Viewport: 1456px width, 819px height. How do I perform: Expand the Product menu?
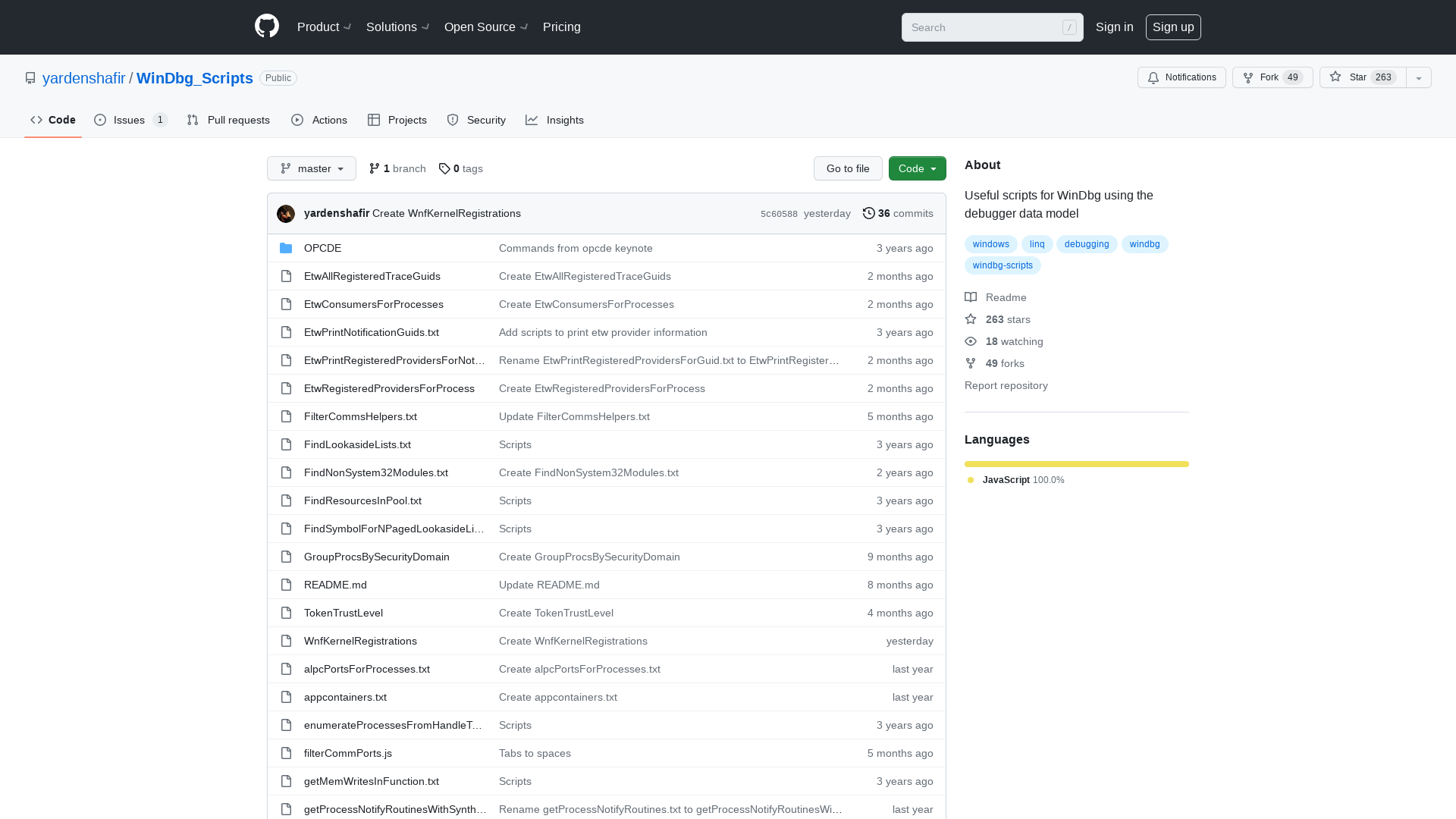click(325, 27)
